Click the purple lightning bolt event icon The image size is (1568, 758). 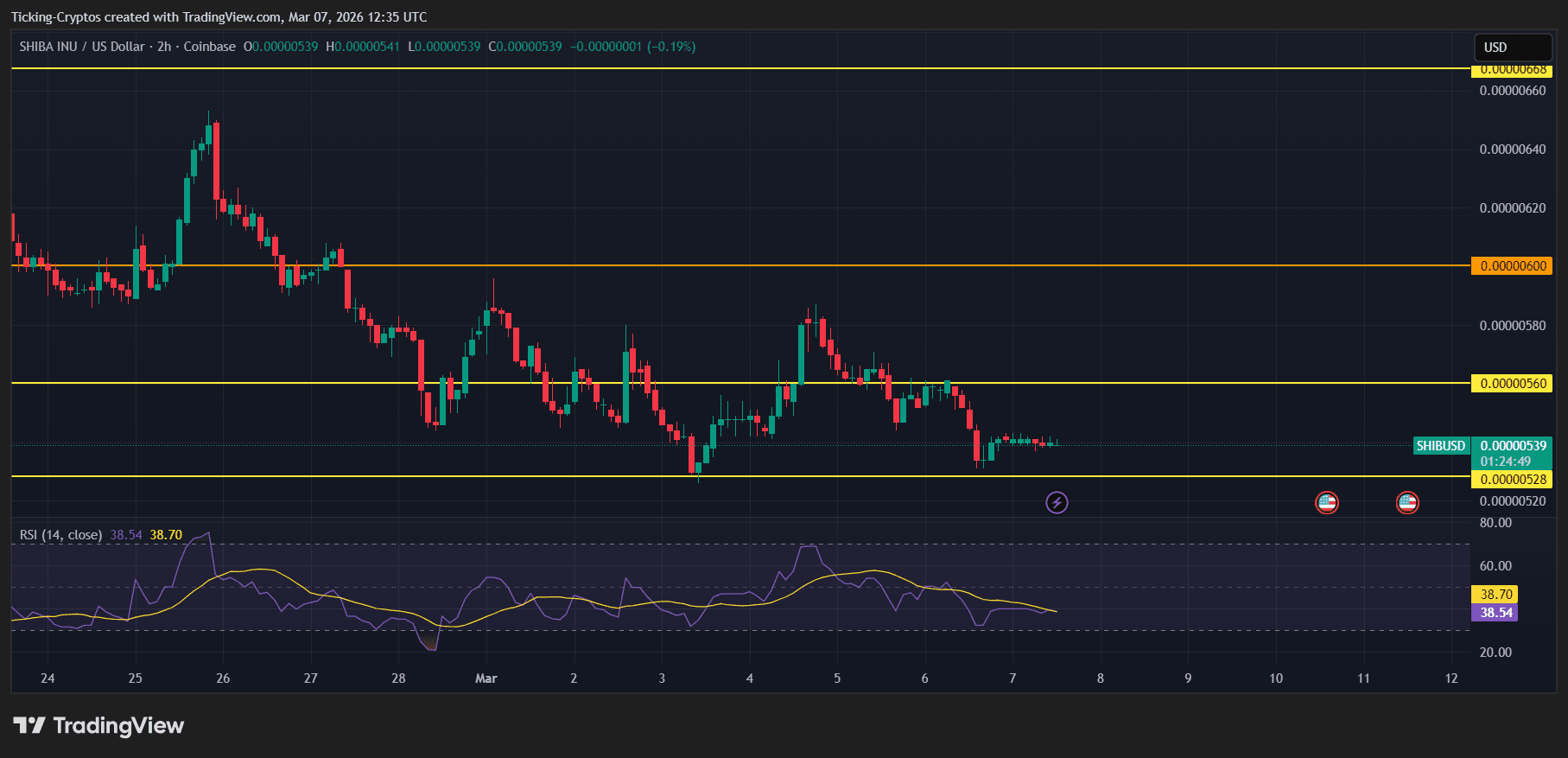click(x=1057, y=502)
